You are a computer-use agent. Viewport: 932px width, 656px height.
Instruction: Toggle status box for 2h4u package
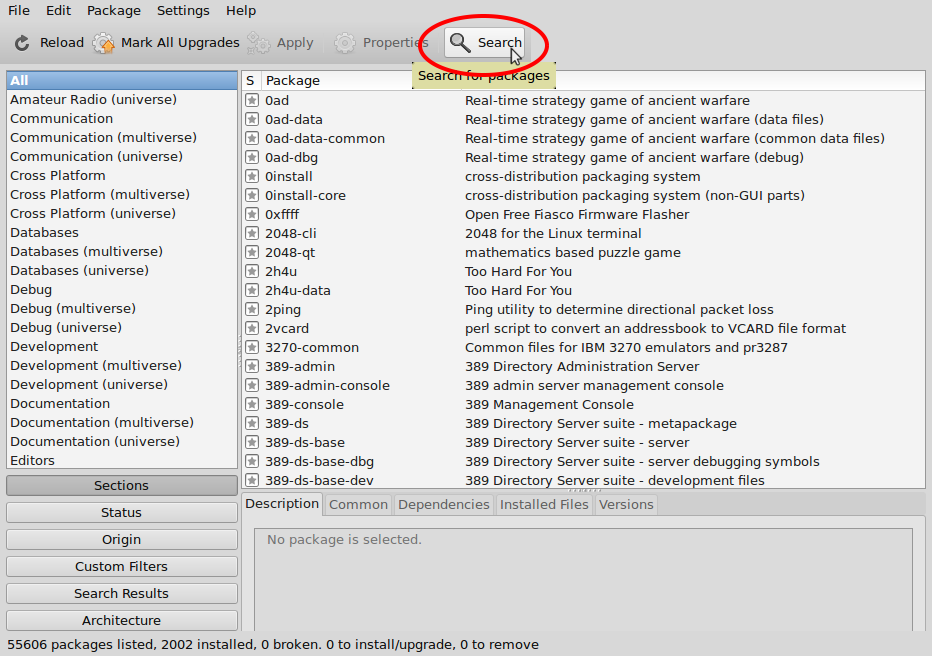[x=252, y=272]
